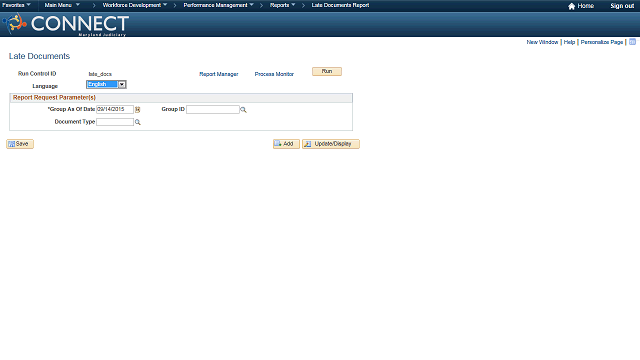640x360 pixels.
Task: Click the Update/Display button
Action: pos(331,144)
